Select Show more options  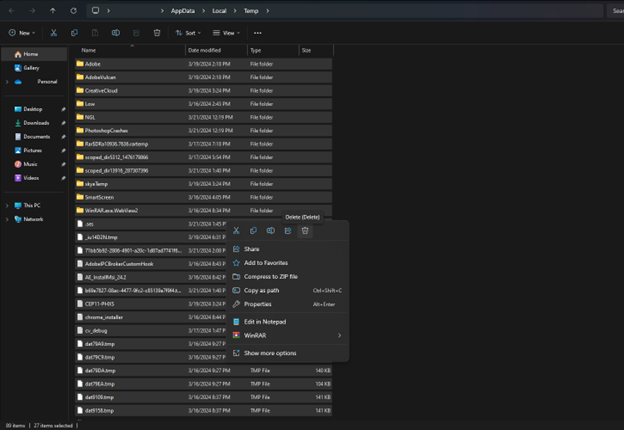[270, 353]
